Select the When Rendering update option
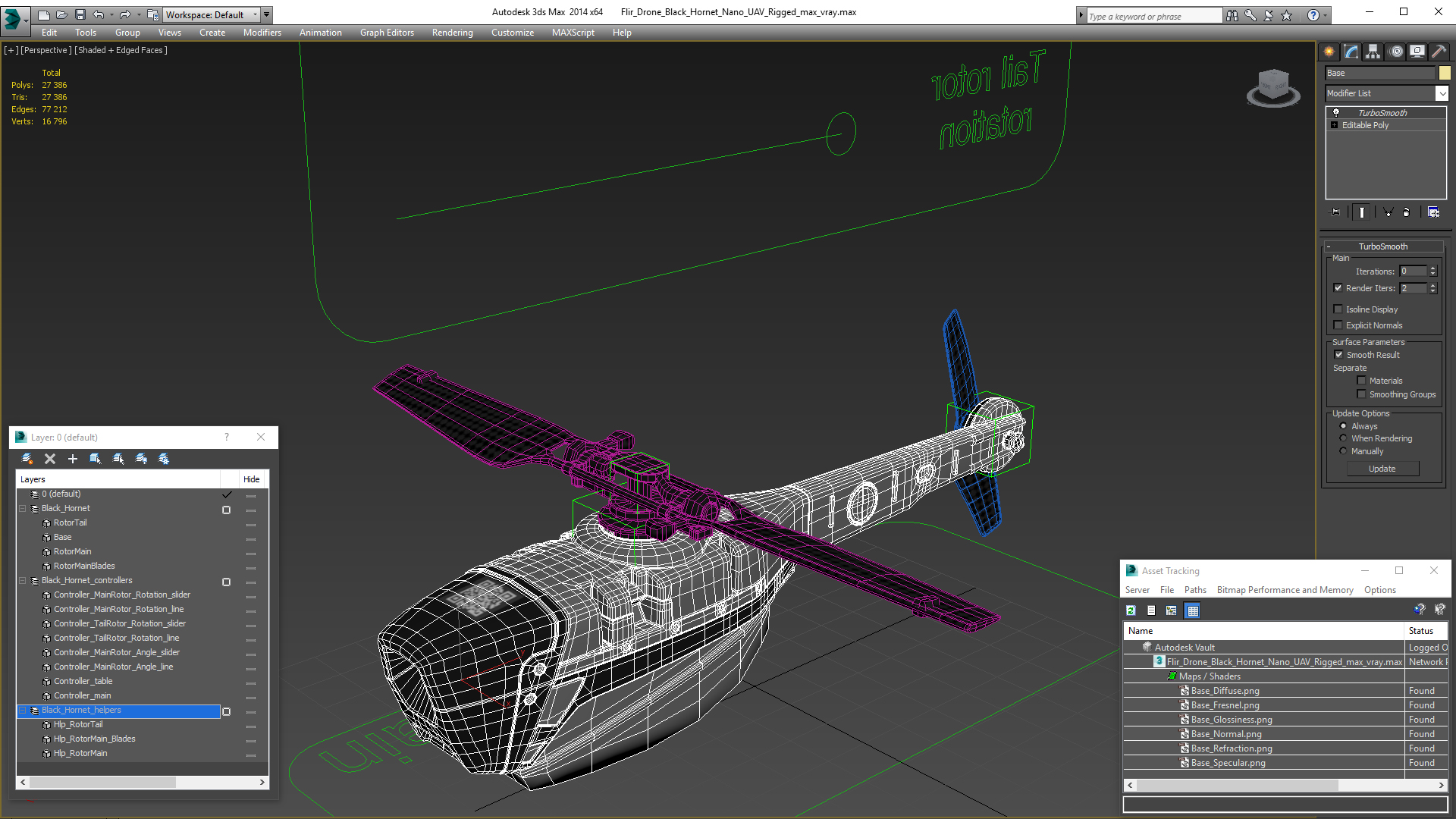 pyautogui.click(x=1343, y=438)
